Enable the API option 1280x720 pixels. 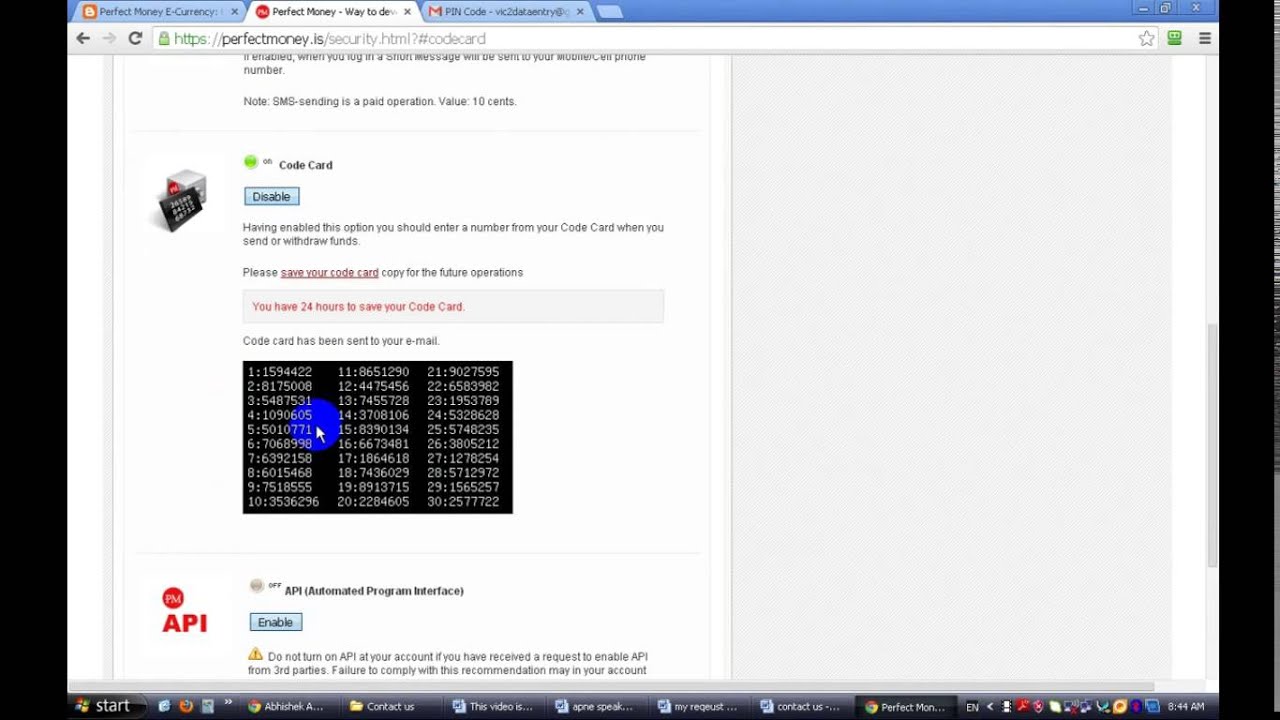[275, 622]
